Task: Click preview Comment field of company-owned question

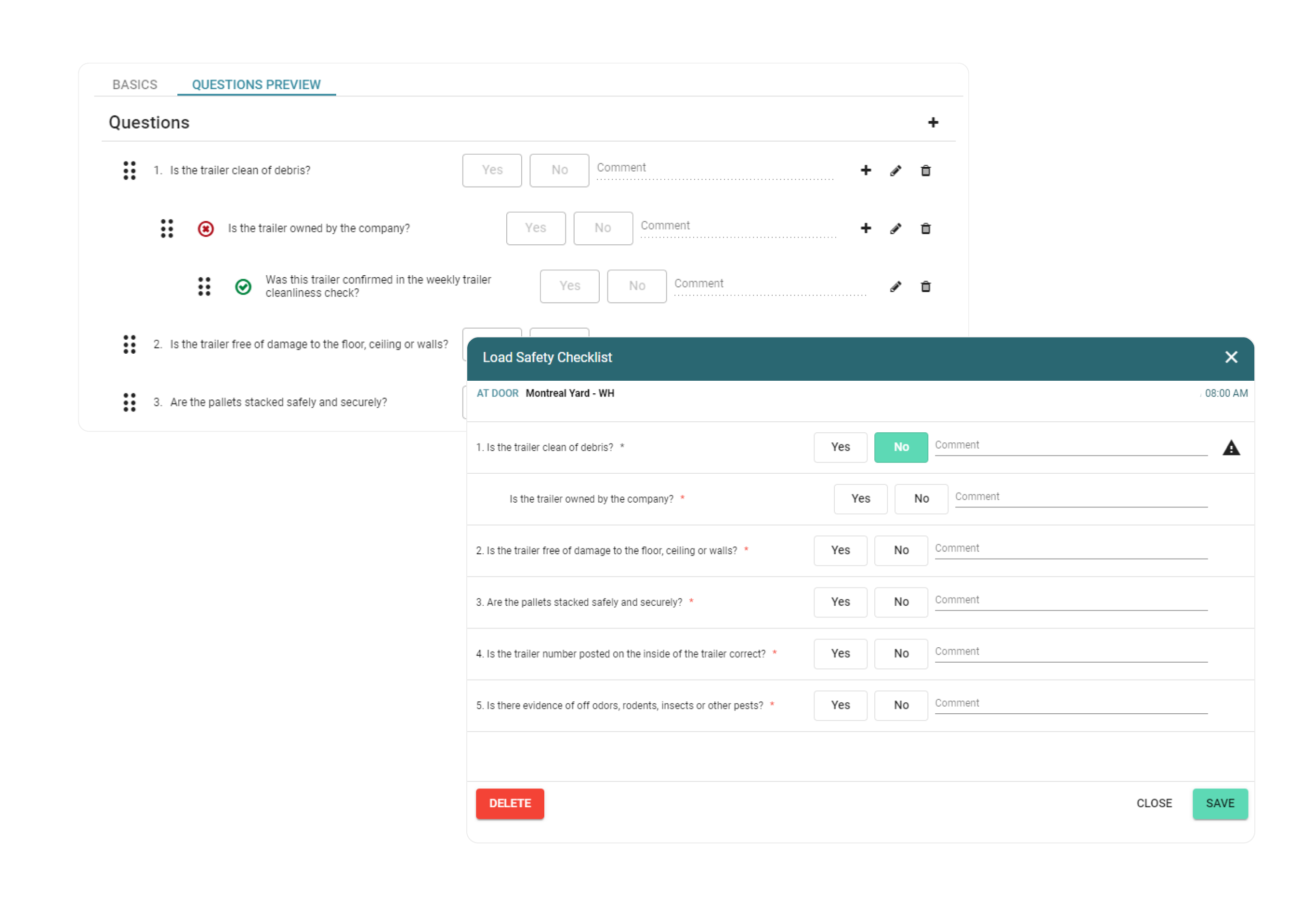Action: [x=738, y=227]
